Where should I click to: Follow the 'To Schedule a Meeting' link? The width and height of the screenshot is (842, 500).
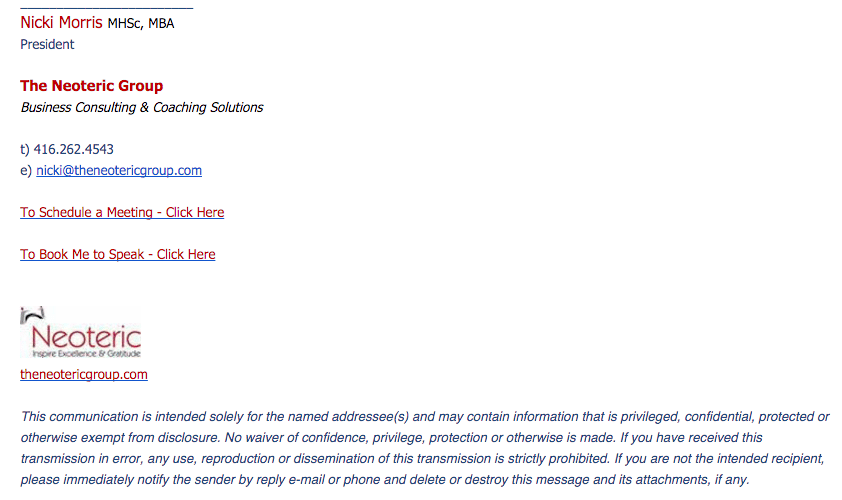[122, 212]
